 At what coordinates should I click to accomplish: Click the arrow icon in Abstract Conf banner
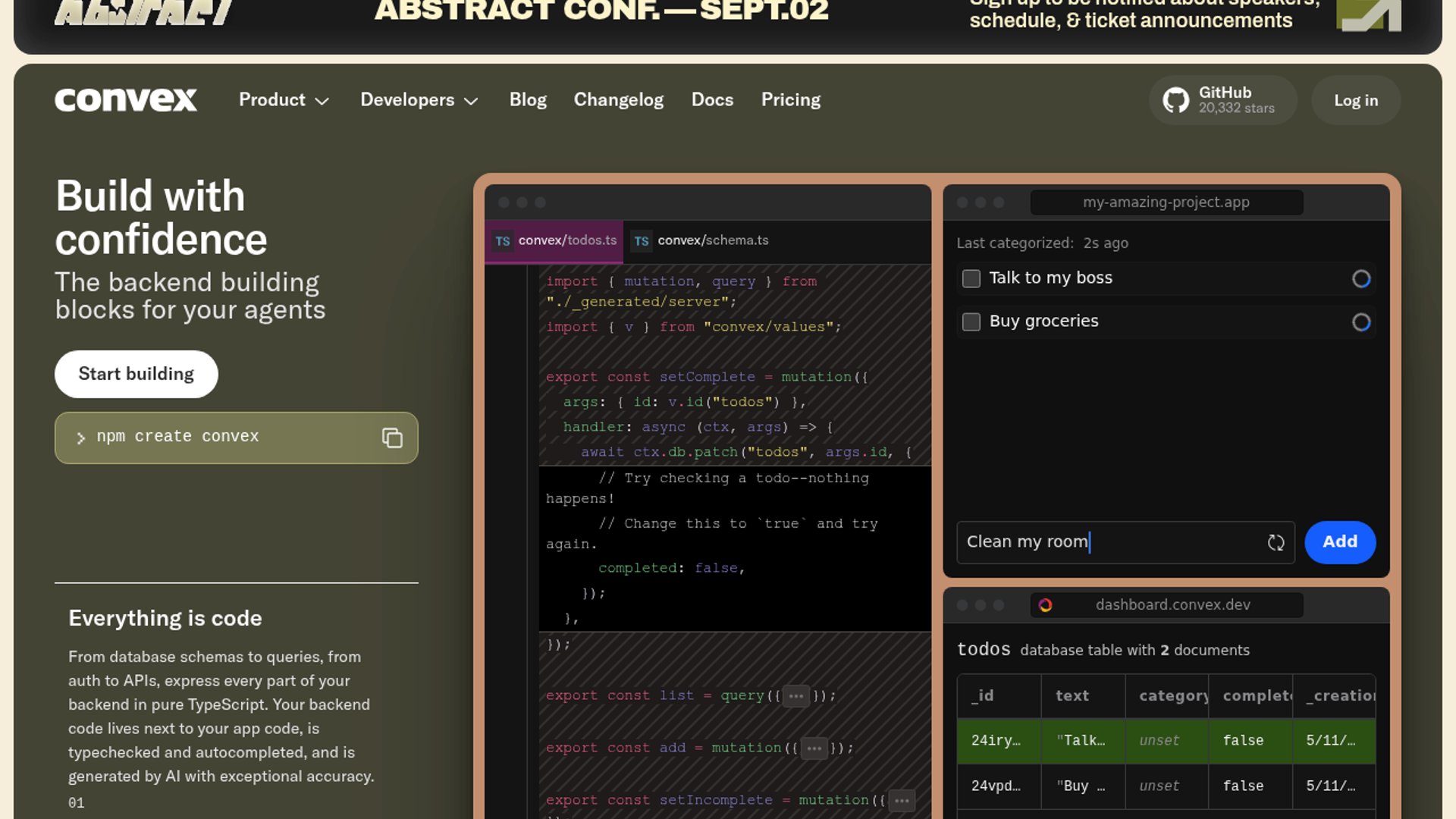coord(1369,15)
